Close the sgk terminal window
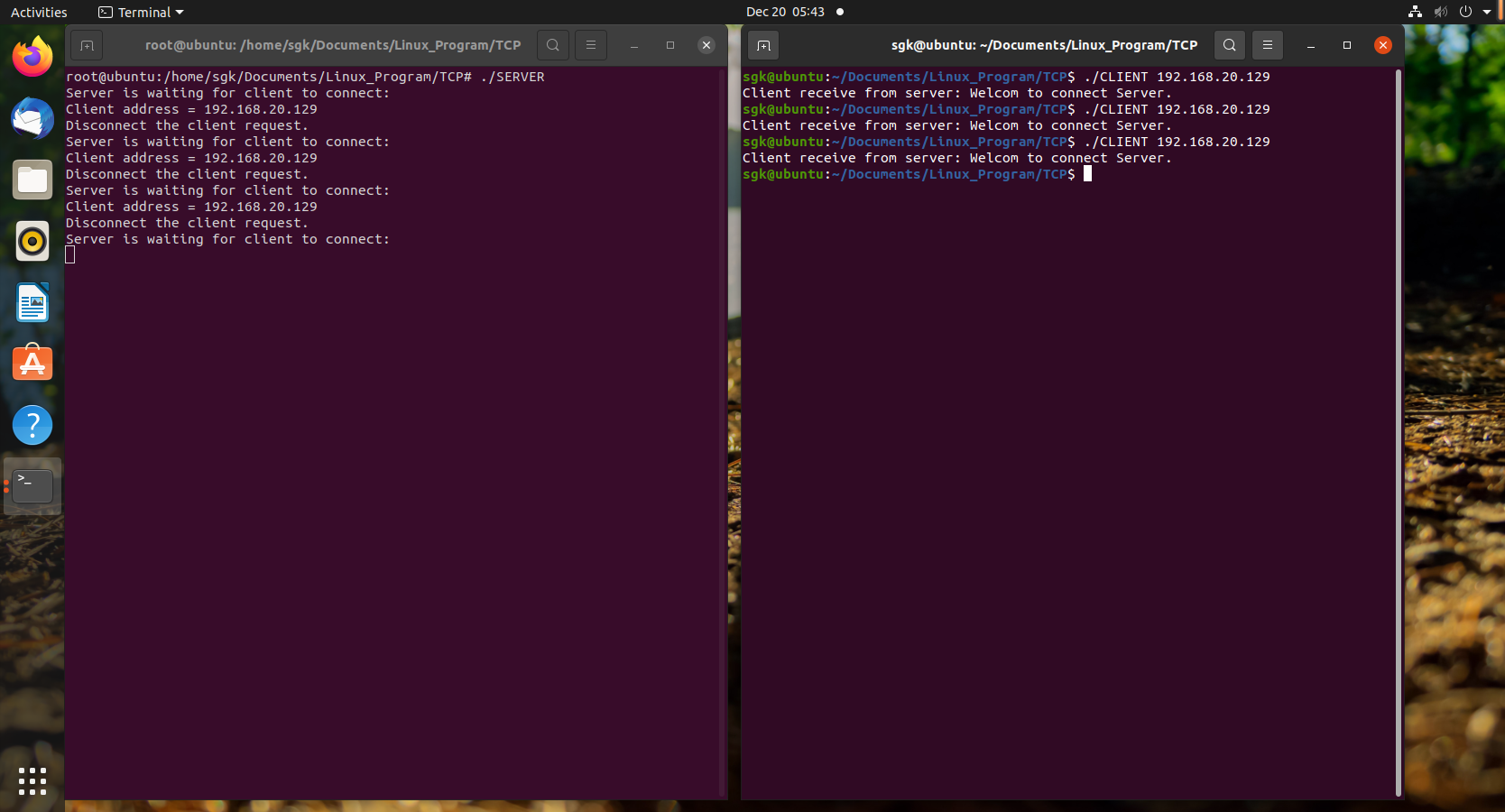 1383,45
